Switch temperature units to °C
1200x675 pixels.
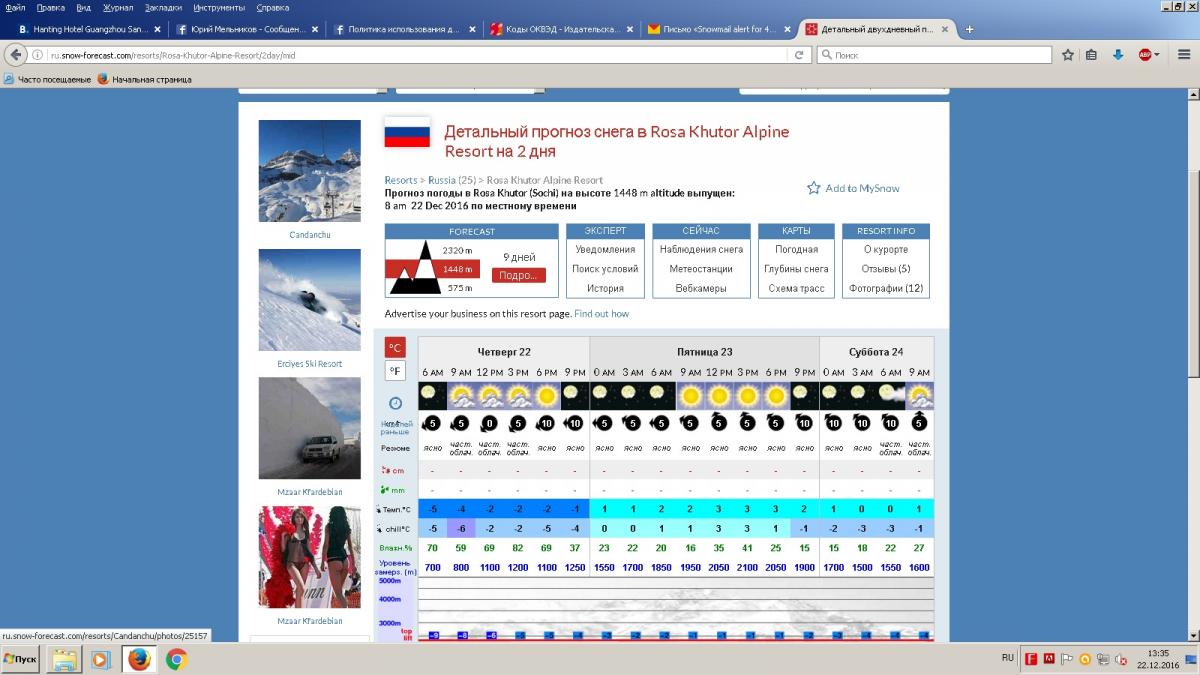(x=395, y=348)
